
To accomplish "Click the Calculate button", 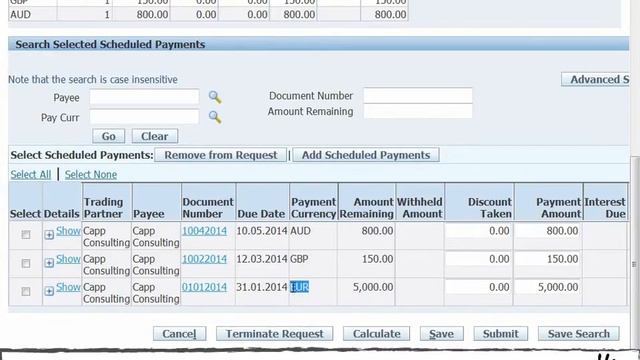I will [376, 334].
